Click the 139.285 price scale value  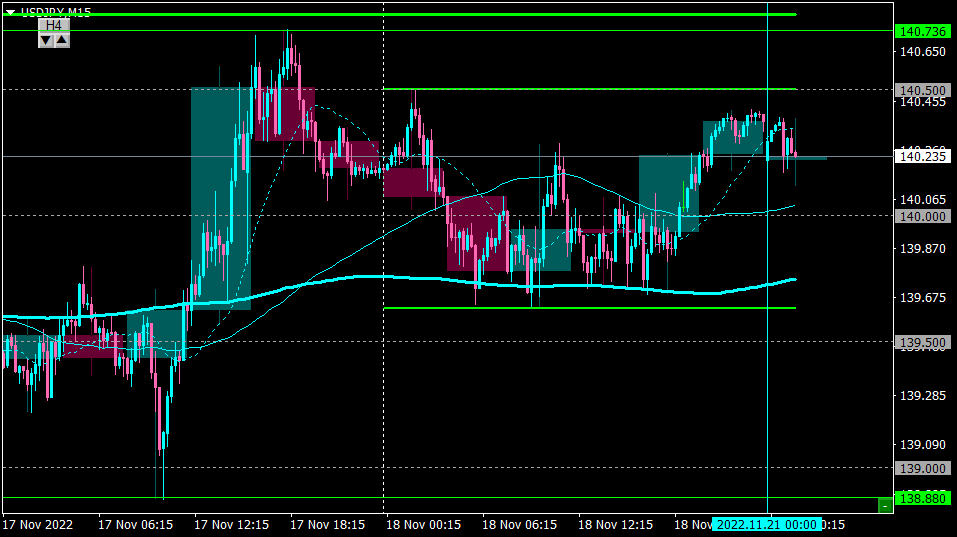[923, 396]
